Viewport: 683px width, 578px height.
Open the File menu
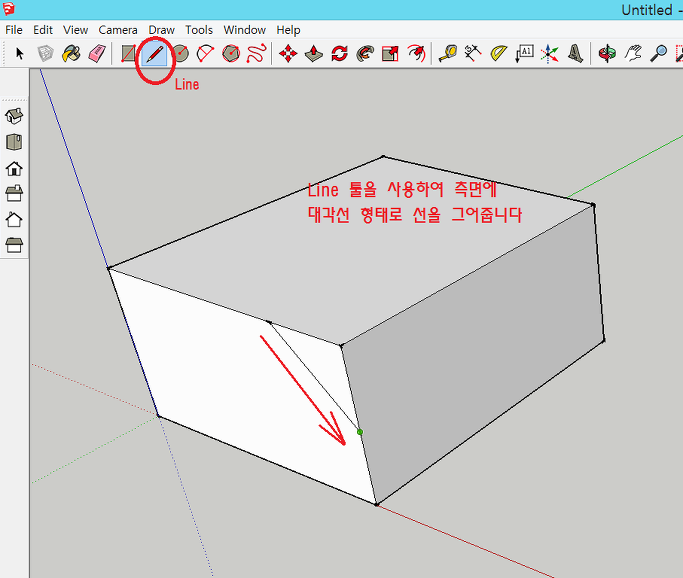14,30
